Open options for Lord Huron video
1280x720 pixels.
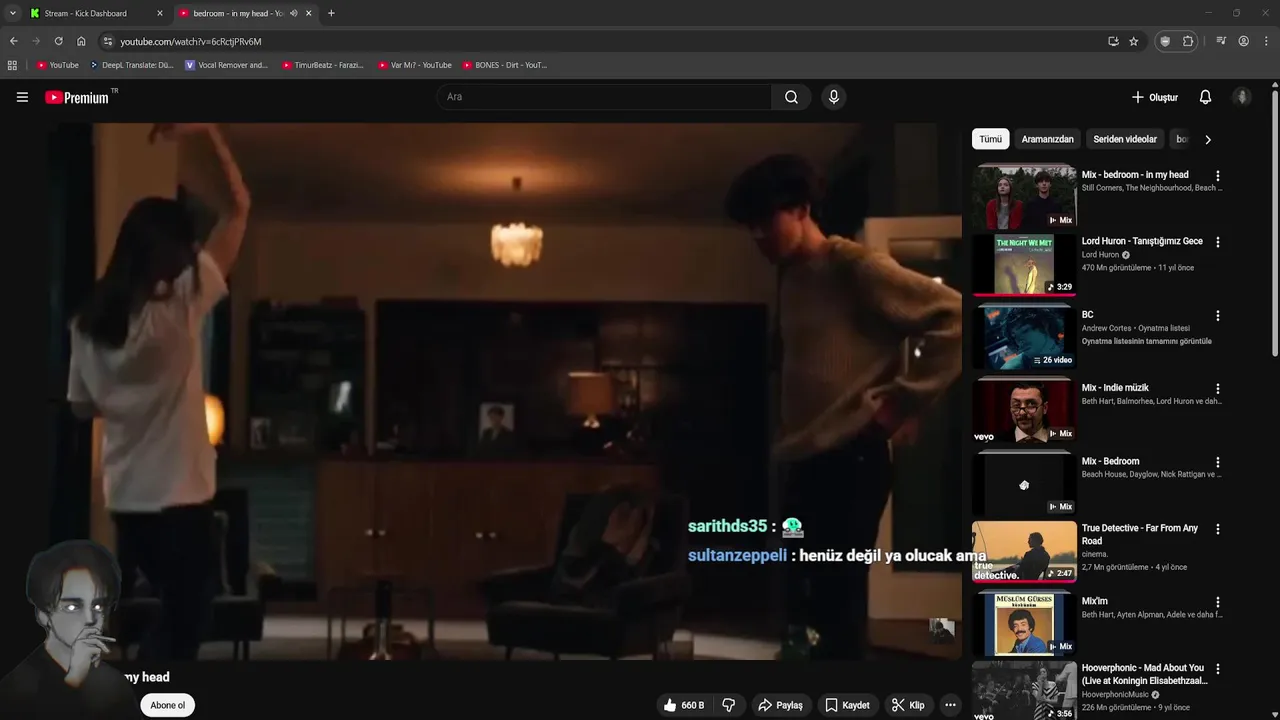point(1217,242)
